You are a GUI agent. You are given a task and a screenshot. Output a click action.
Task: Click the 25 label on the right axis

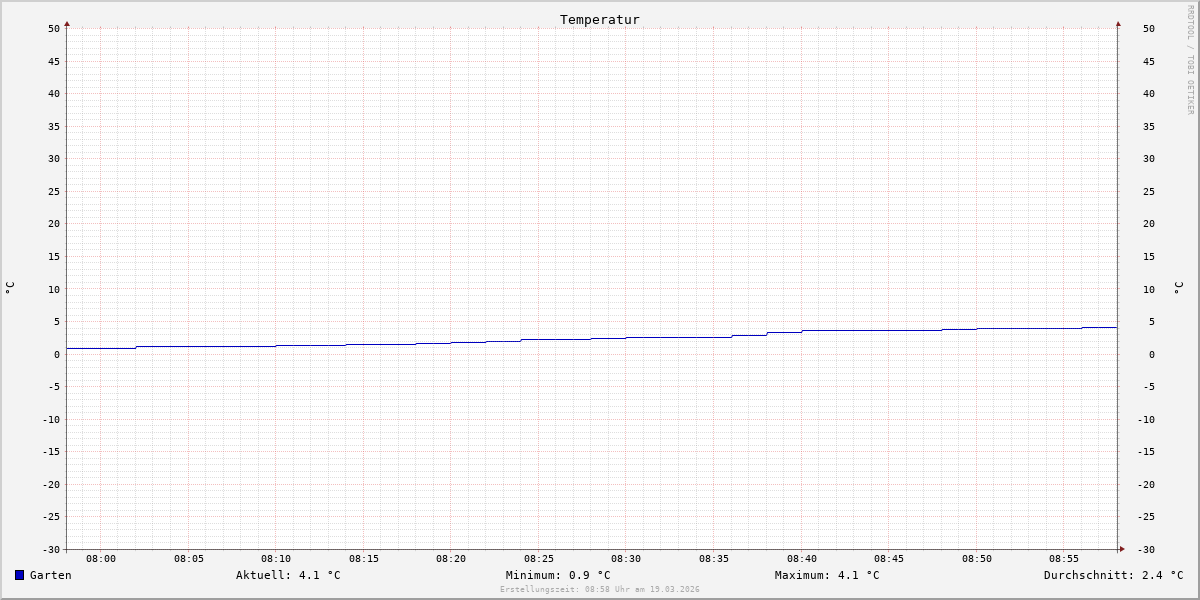pos(1149,191)
